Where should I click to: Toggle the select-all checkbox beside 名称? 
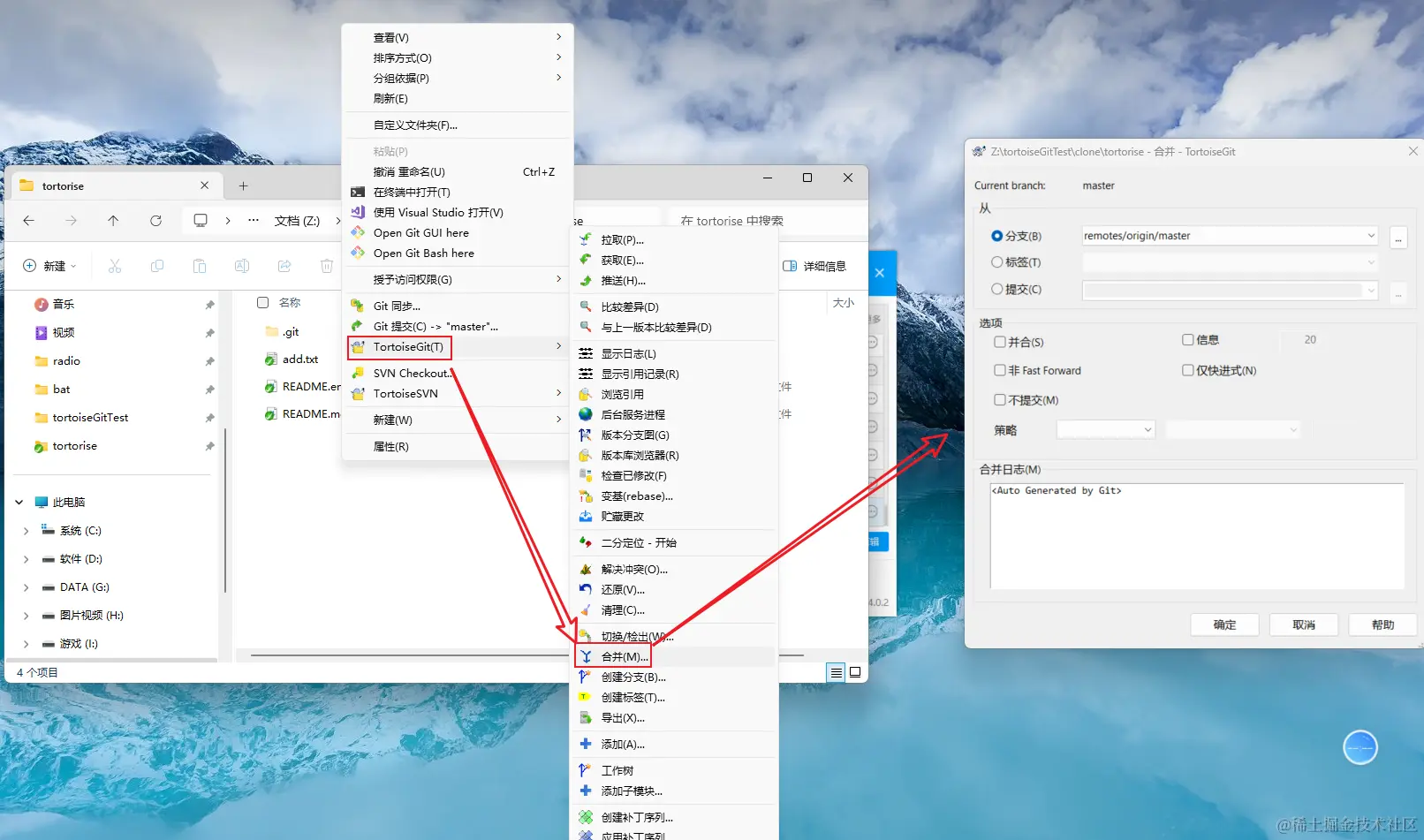[x=262, y=302]
